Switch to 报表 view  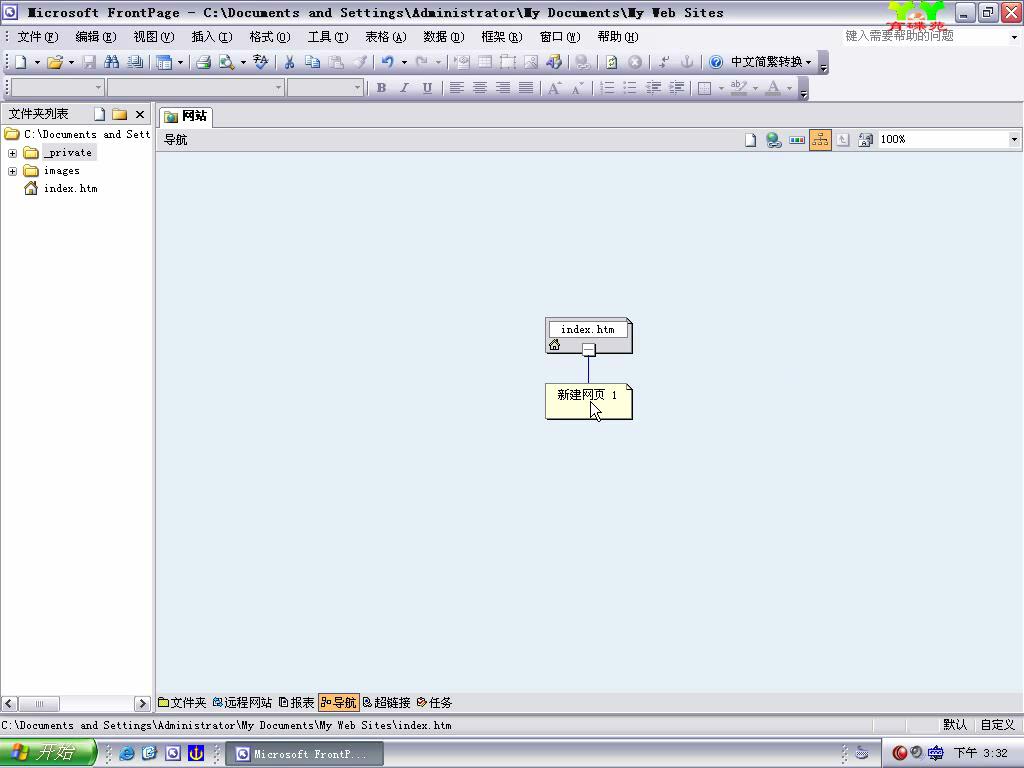(x=296, y=703)
